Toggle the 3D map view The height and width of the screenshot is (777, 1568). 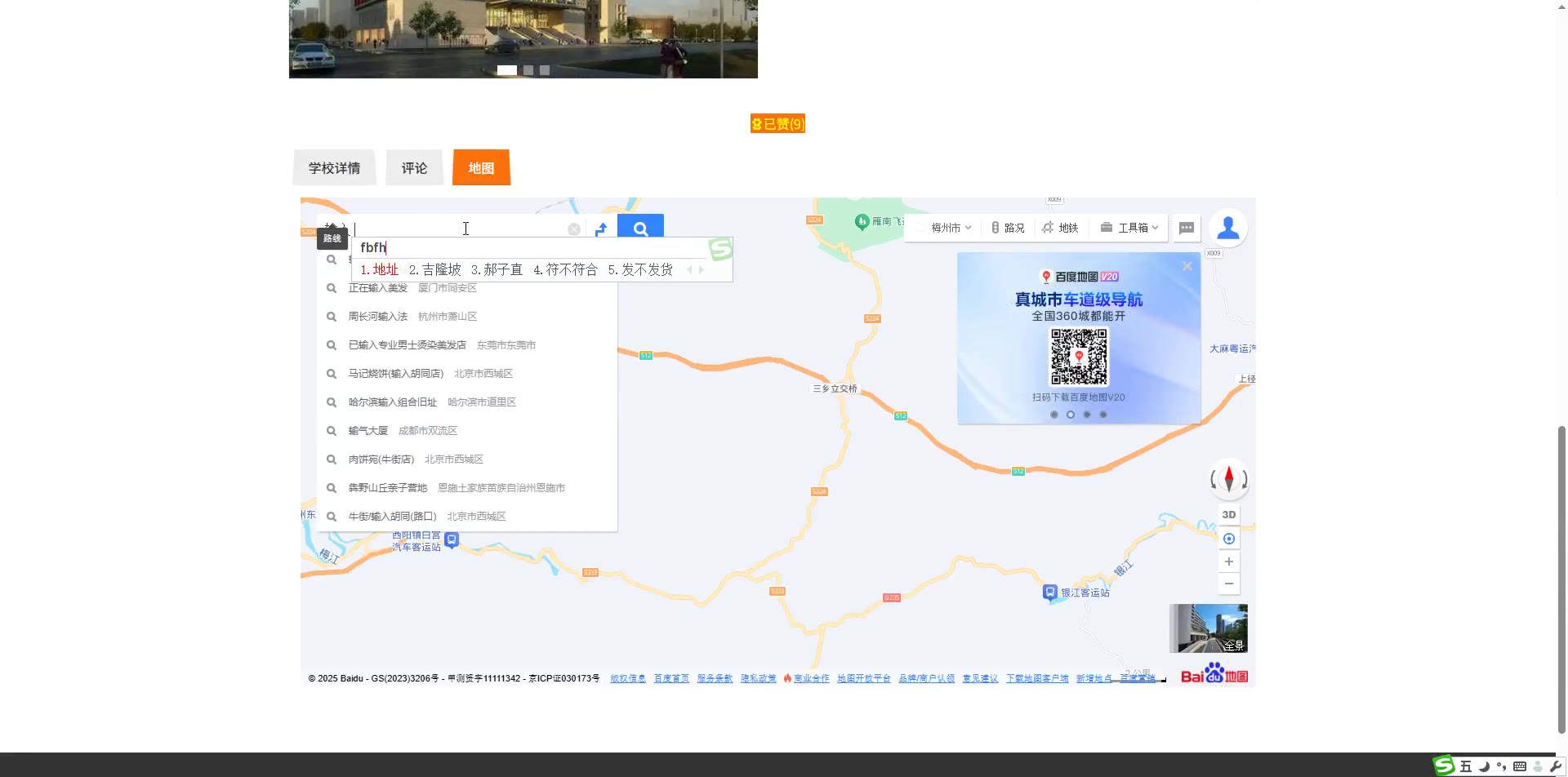[1229, 514]
